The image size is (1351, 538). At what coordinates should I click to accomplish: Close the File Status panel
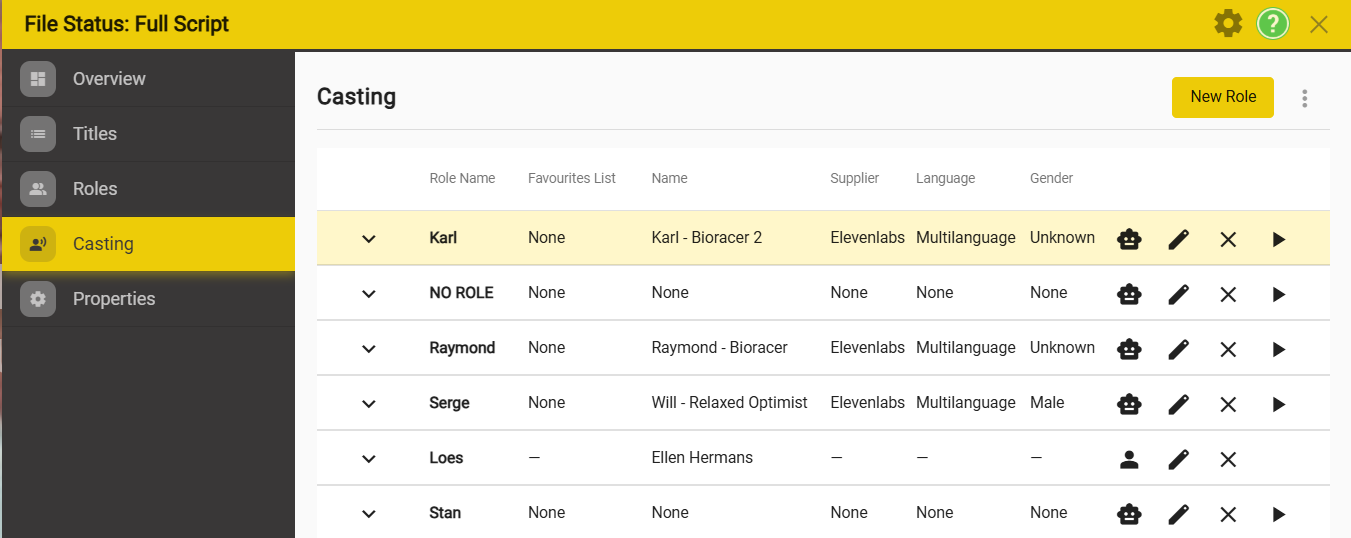click(1319, 25)
